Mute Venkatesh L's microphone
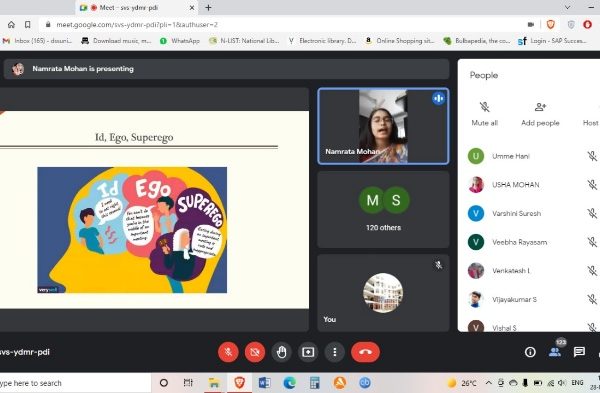The image size is (600, 393). [592, 271]
